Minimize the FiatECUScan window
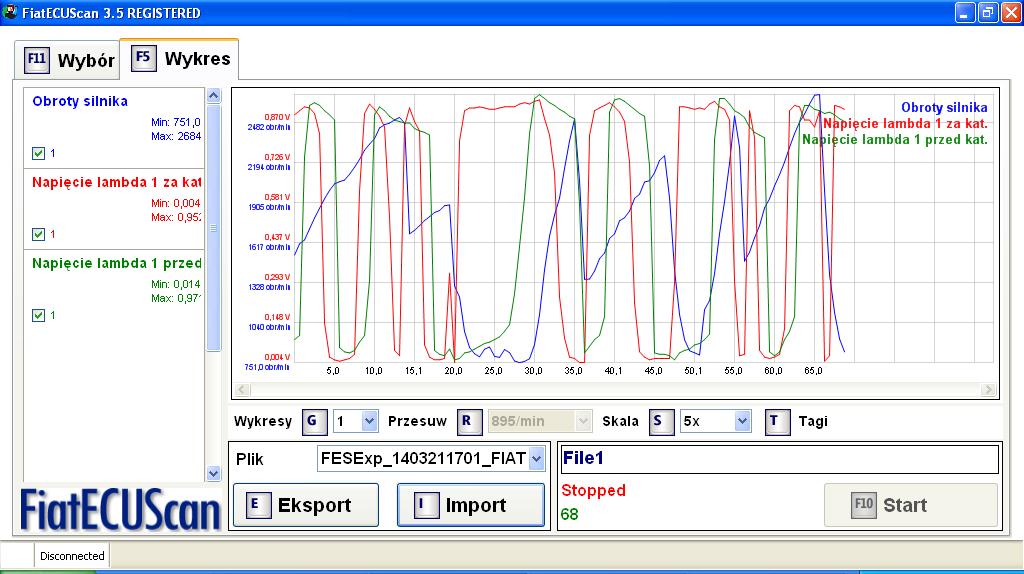This screenshot has width=1024, height=574. (x=965, y=12)
